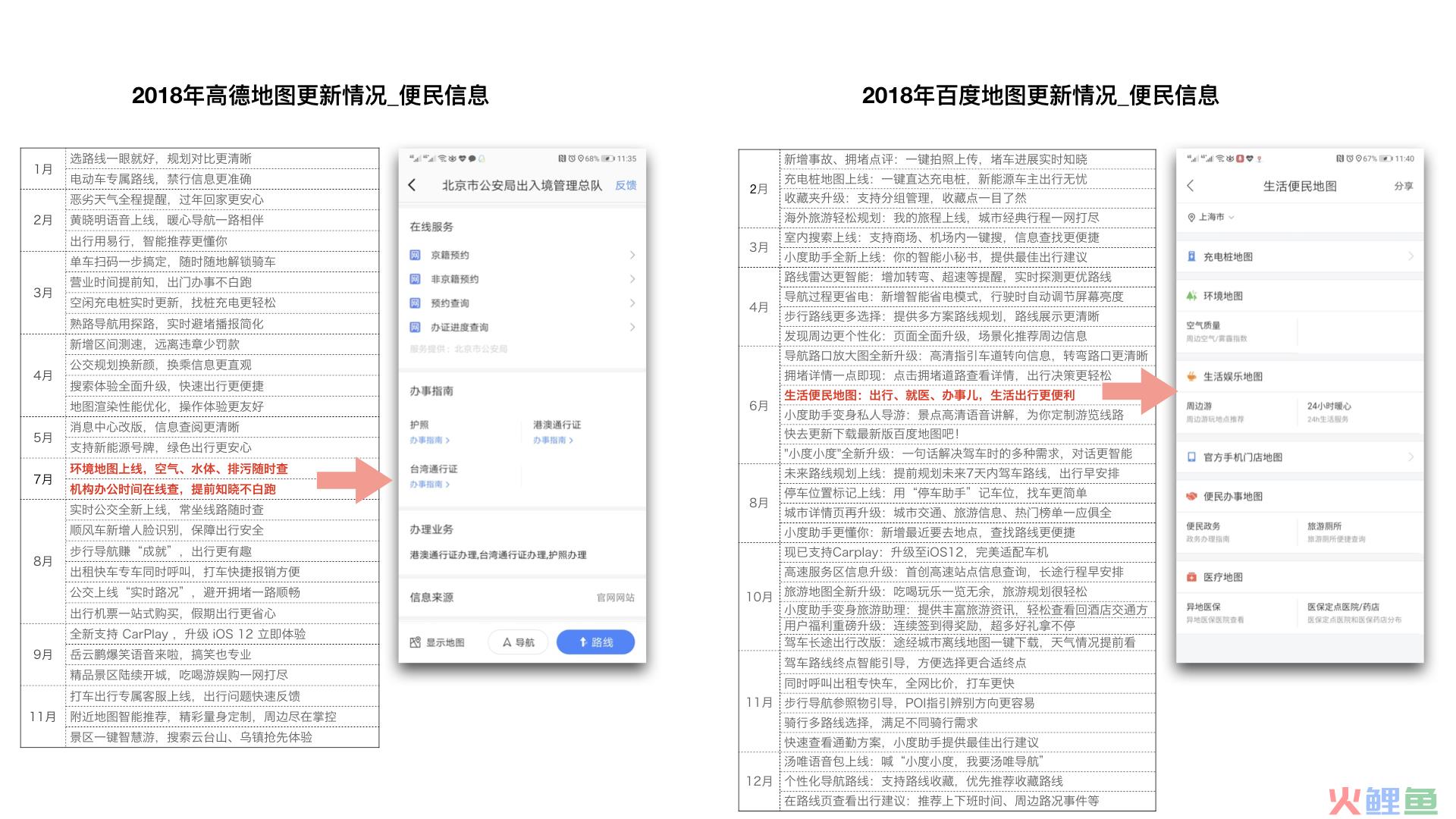Select 选路线一眼就好 row in January

tap(222, 158)
